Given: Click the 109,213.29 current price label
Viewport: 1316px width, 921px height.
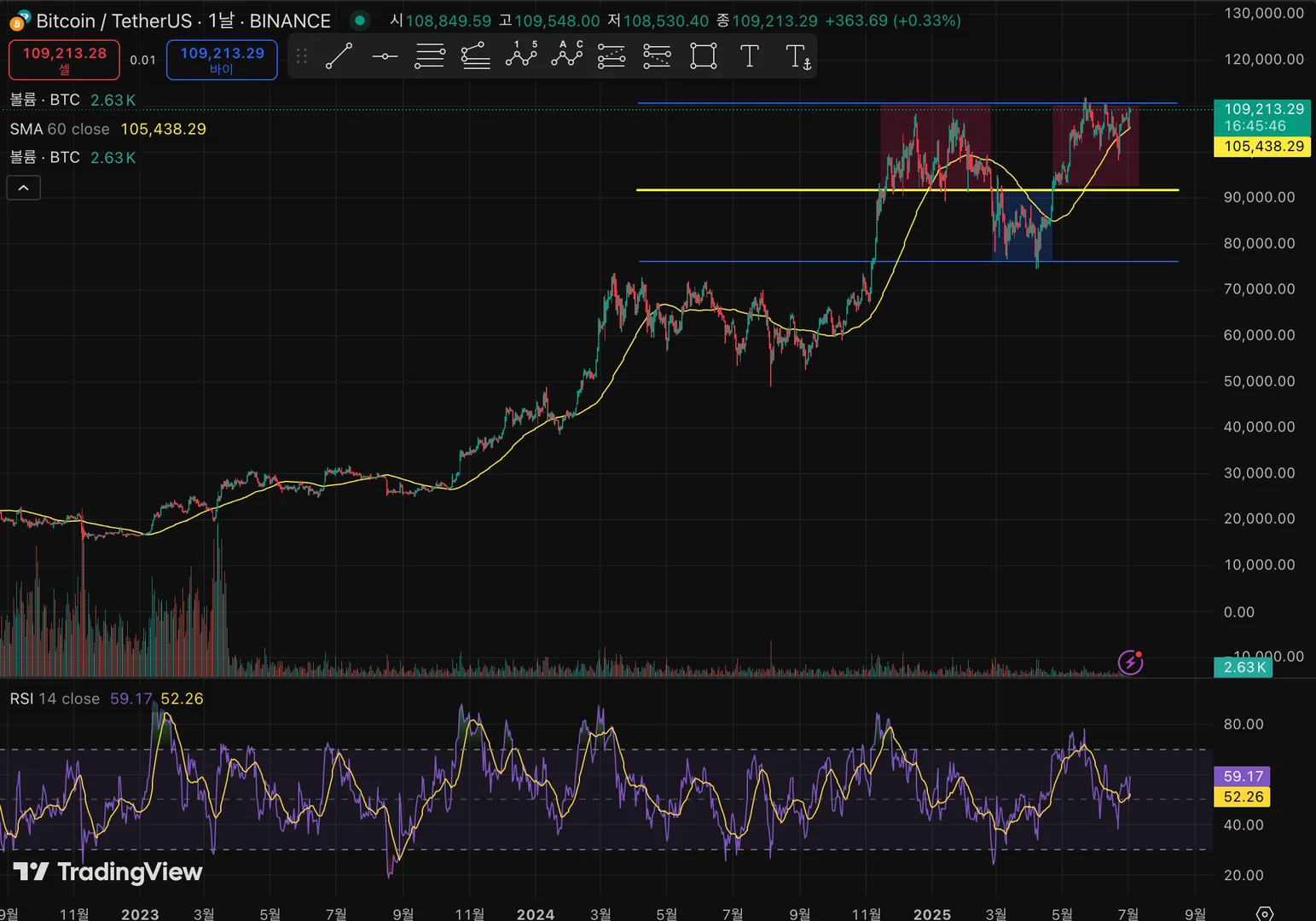Looking at the screenshot, I should coord(1263,109).
